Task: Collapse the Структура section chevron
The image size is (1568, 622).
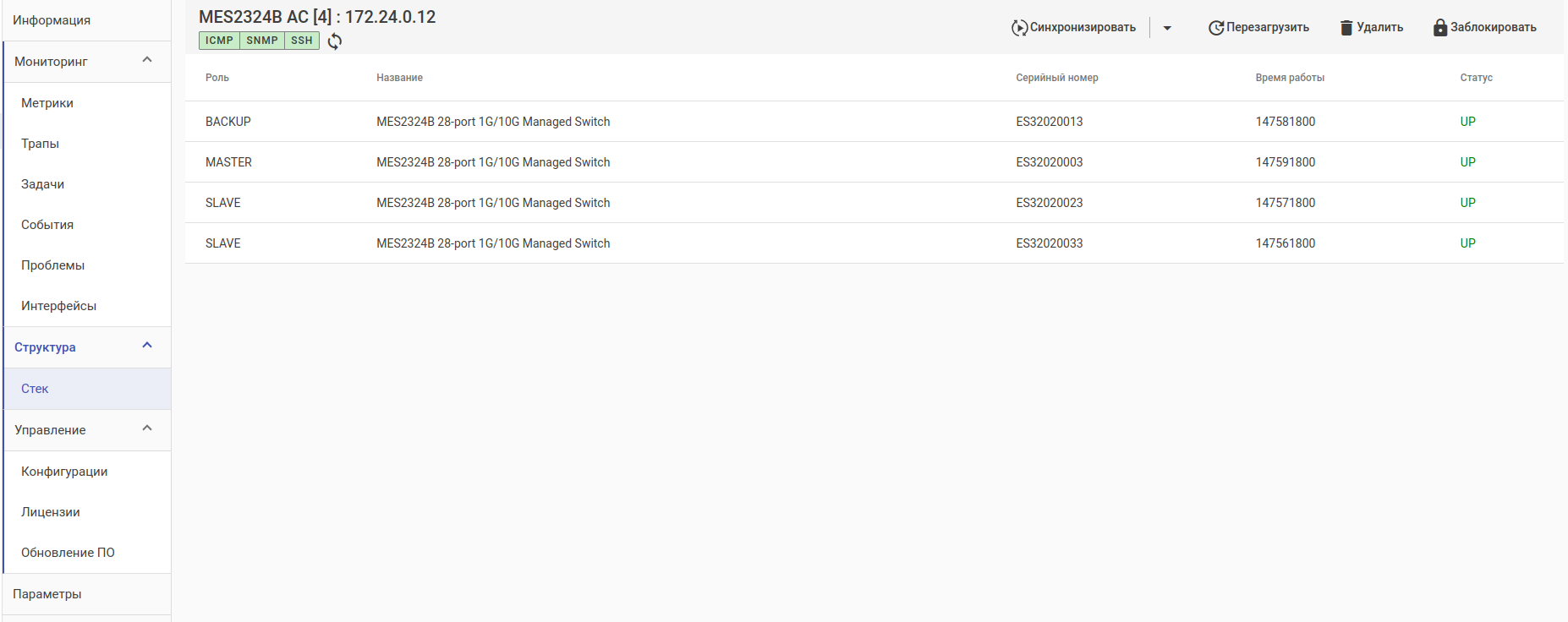Action: [147, 346]
